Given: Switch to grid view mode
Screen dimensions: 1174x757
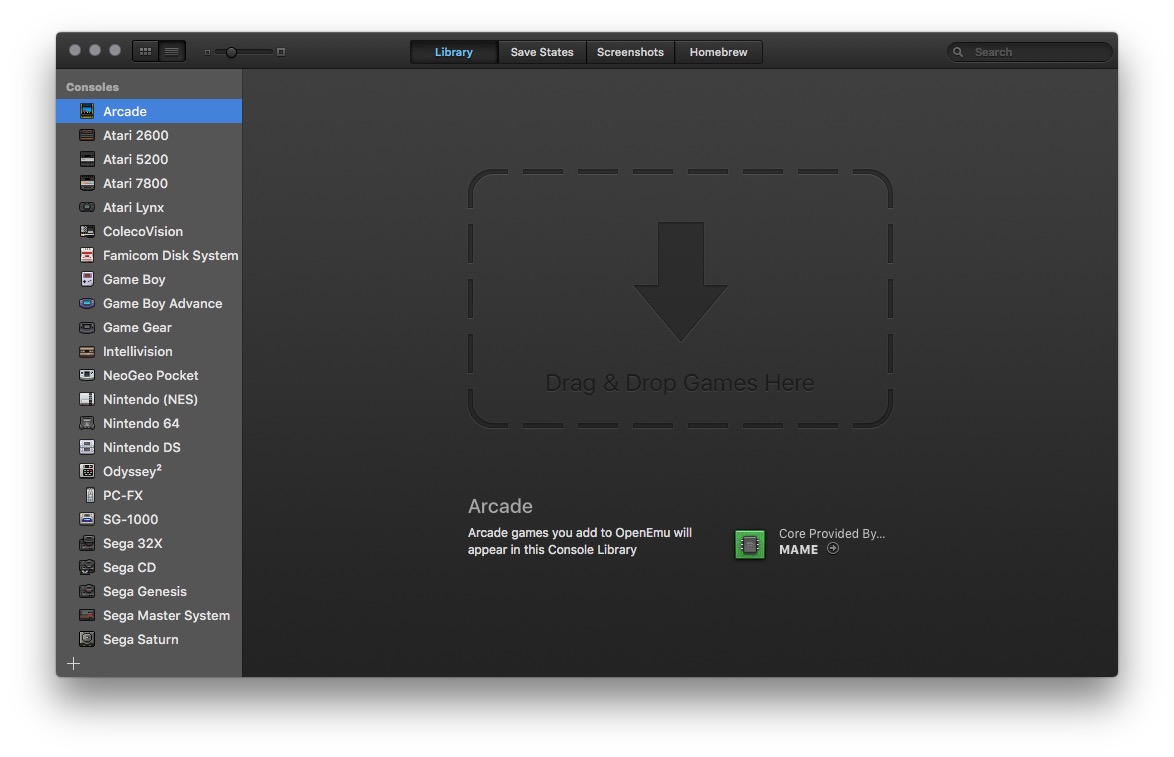Looking at the screenshot, I should (x=145, y=51).
